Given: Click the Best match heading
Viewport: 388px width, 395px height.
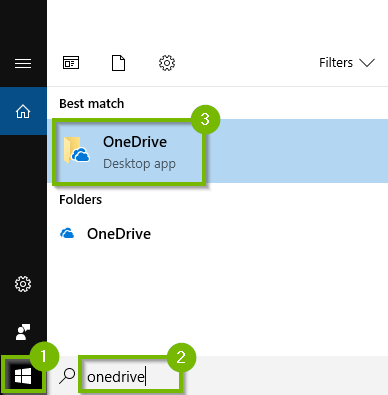Looking at the screenshot, I should point(92,104).
